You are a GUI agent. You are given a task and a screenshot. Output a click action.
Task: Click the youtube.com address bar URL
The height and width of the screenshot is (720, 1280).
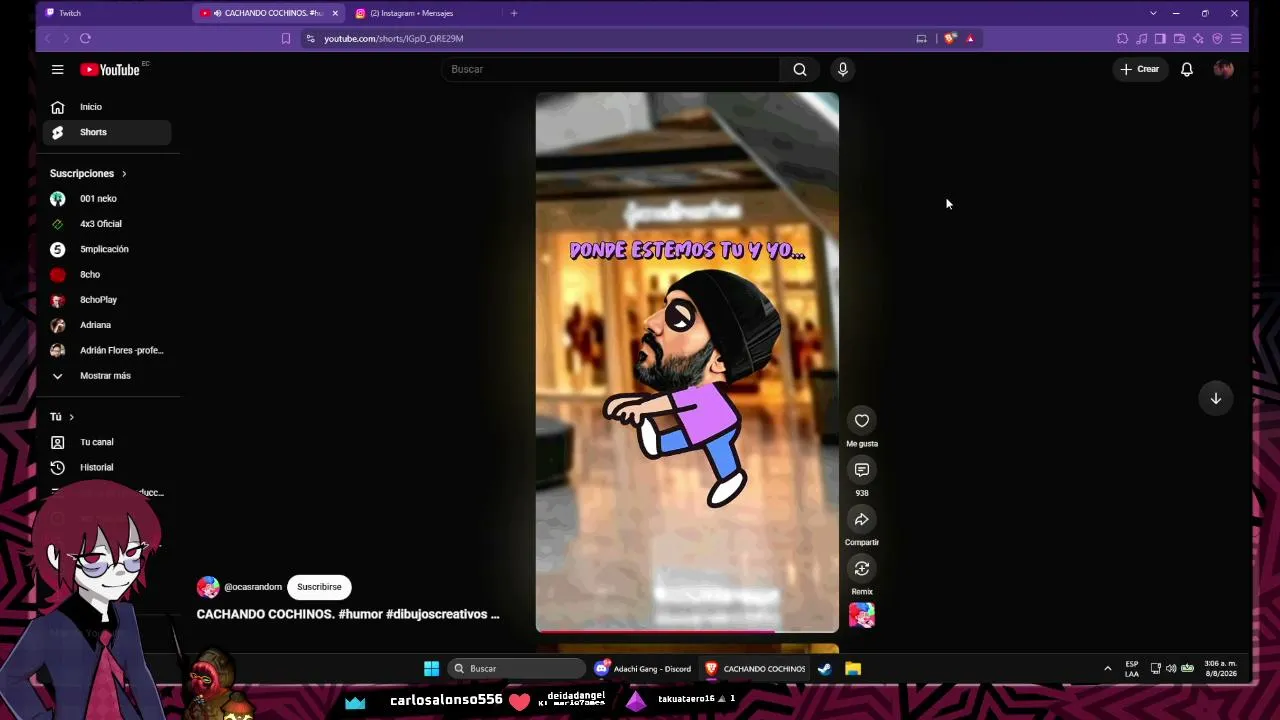coord(394,38)
